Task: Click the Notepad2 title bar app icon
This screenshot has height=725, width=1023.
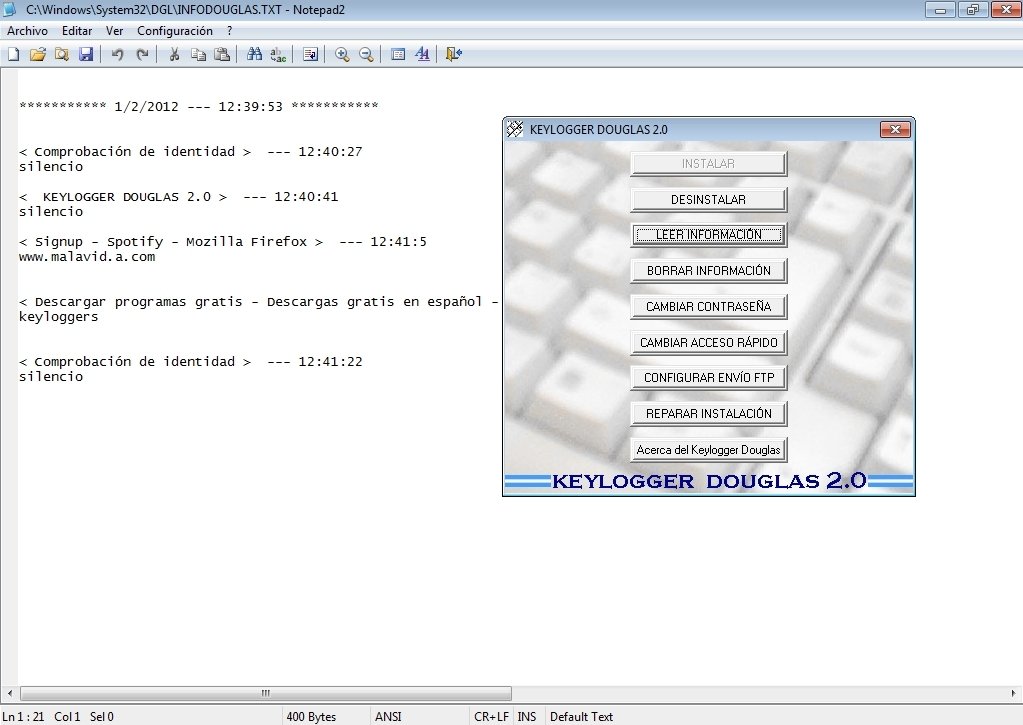Action: click(10, 10)
